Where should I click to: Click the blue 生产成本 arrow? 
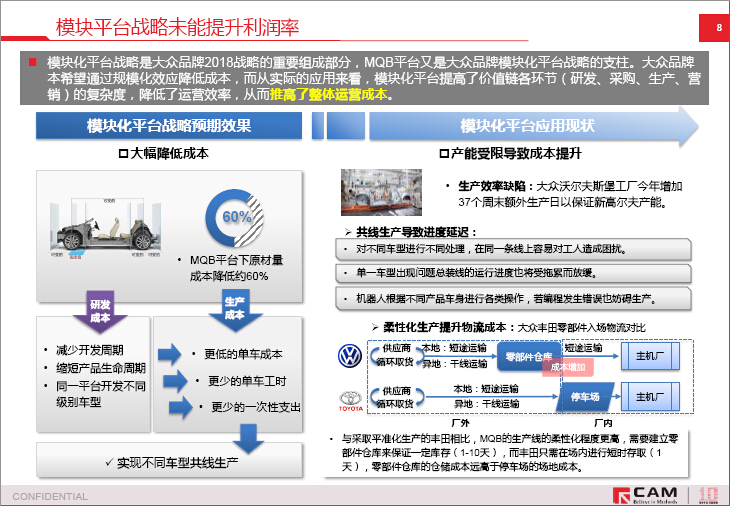(235, 310)
